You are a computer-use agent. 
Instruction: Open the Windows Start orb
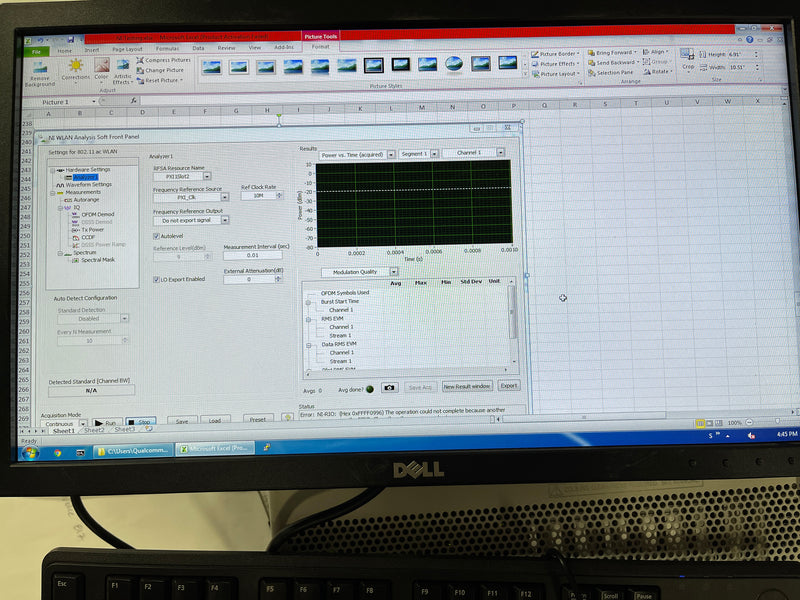30,452
